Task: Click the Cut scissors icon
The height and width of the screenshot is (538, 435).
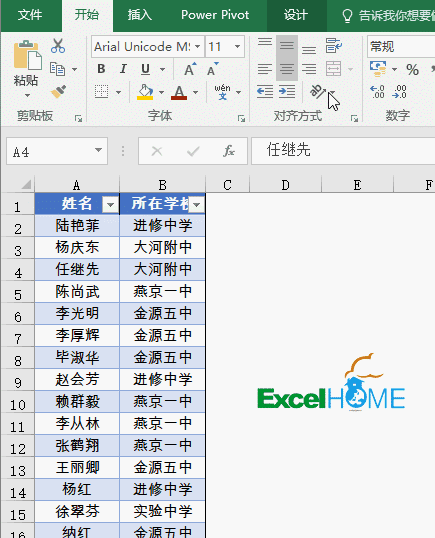Action: click(x=58, y=46)
